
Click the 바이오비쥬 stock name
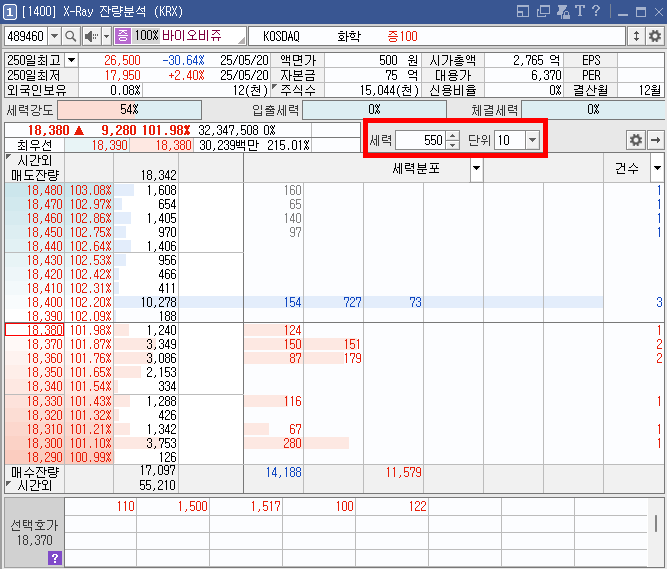pos(191,35)
